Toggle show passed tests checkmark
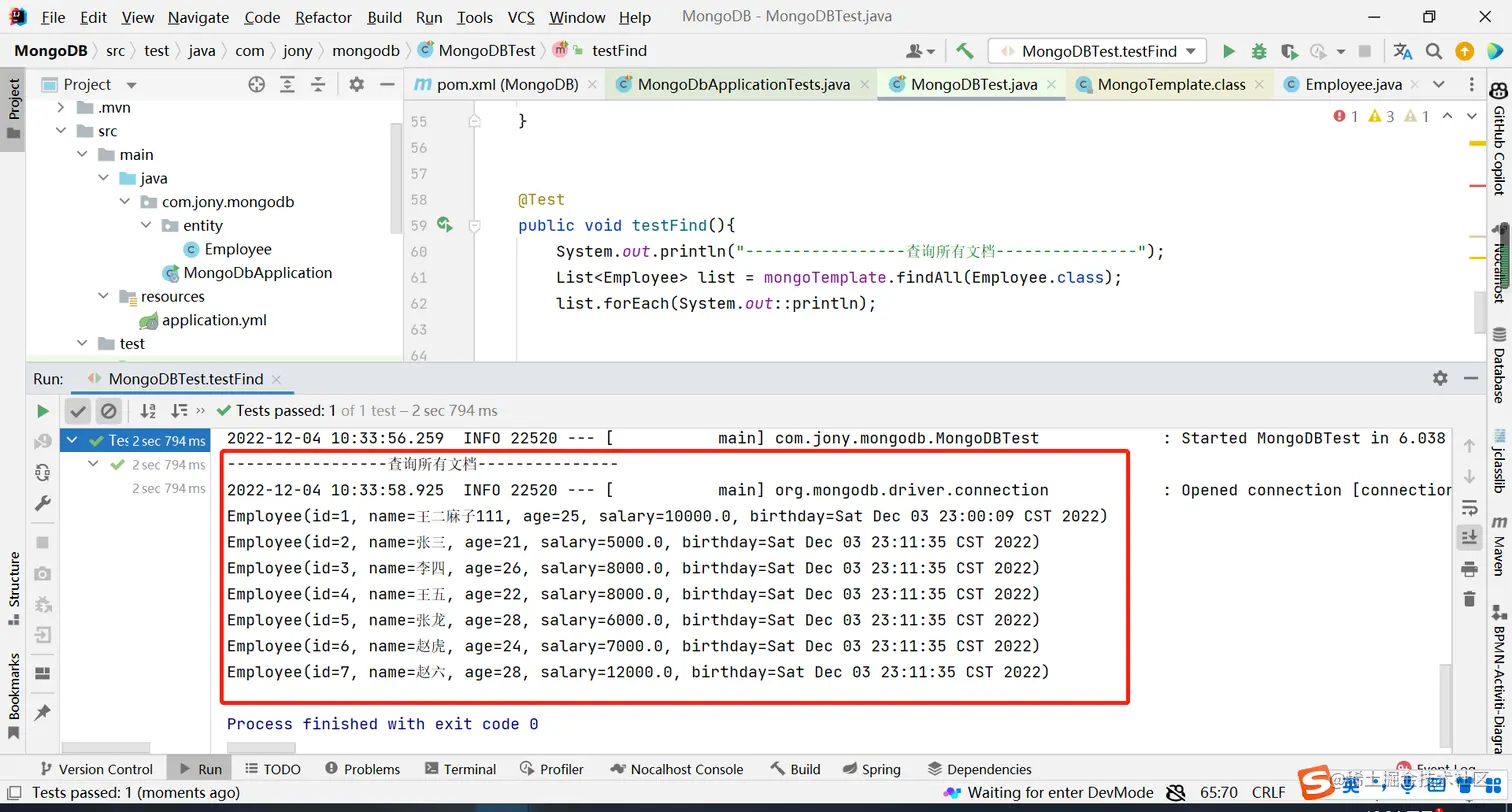The image size is (1512, 812). 78,411
